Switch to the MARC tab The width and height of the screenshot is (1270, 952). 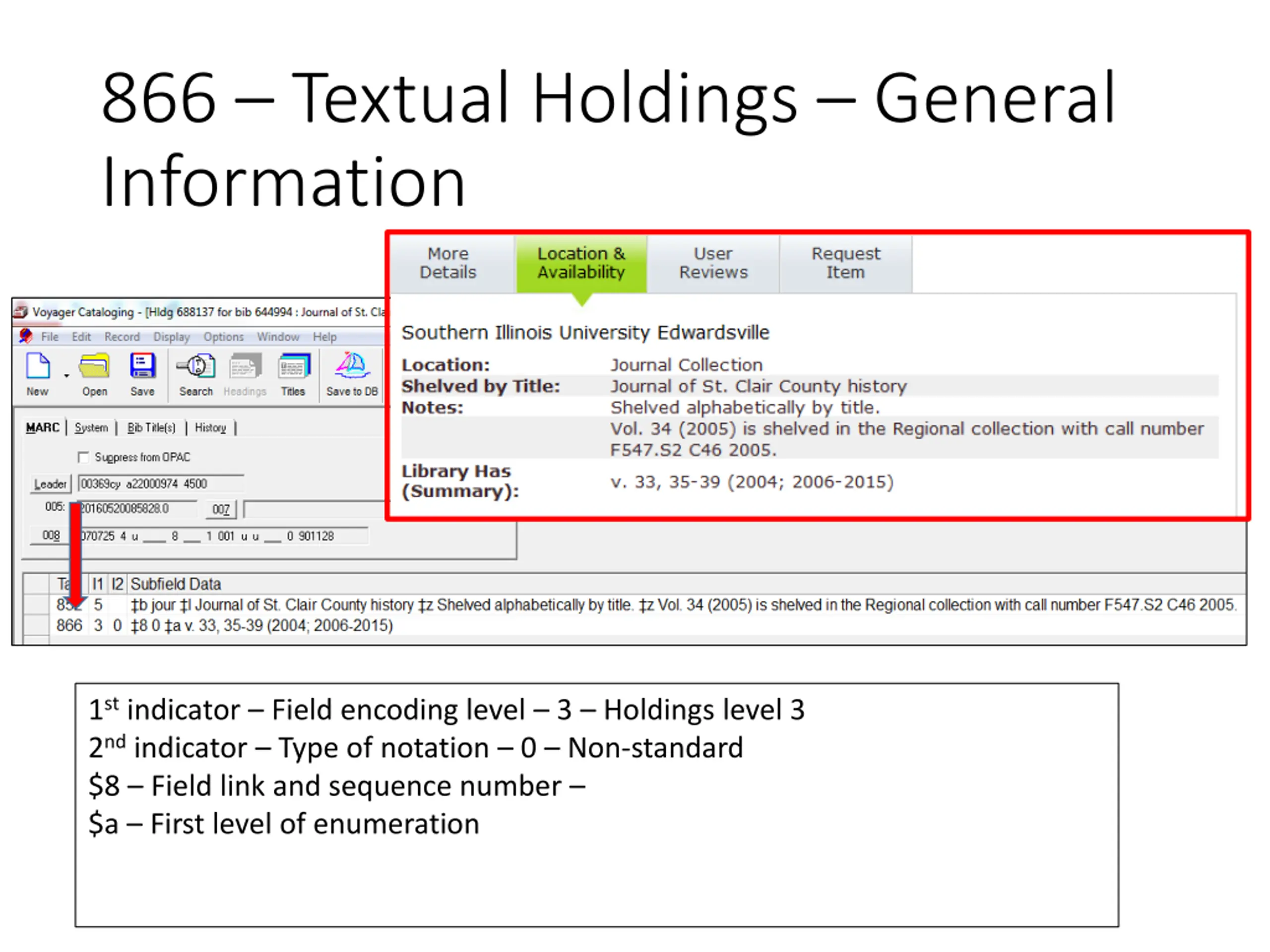[43, 427]
